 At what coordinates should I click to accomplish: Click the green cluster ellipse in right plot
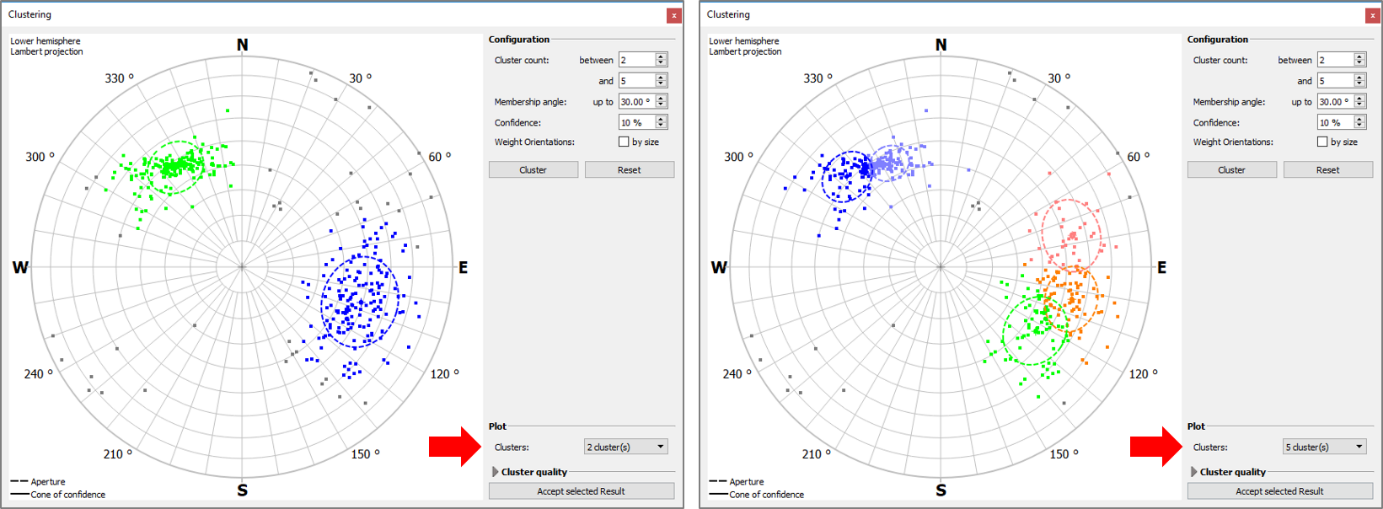pos(1035,330)
